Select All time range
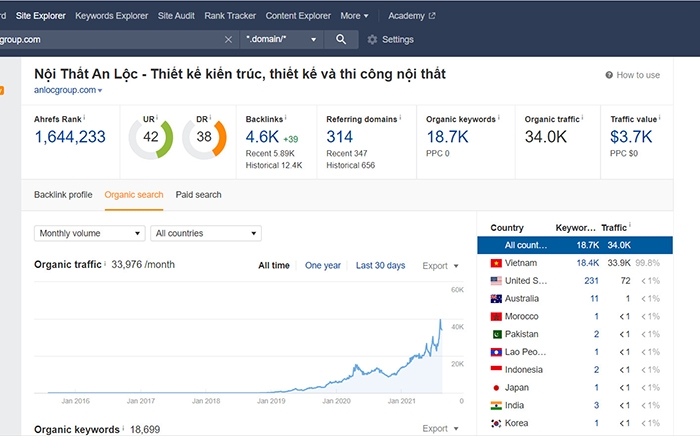 tap(274, 266)
